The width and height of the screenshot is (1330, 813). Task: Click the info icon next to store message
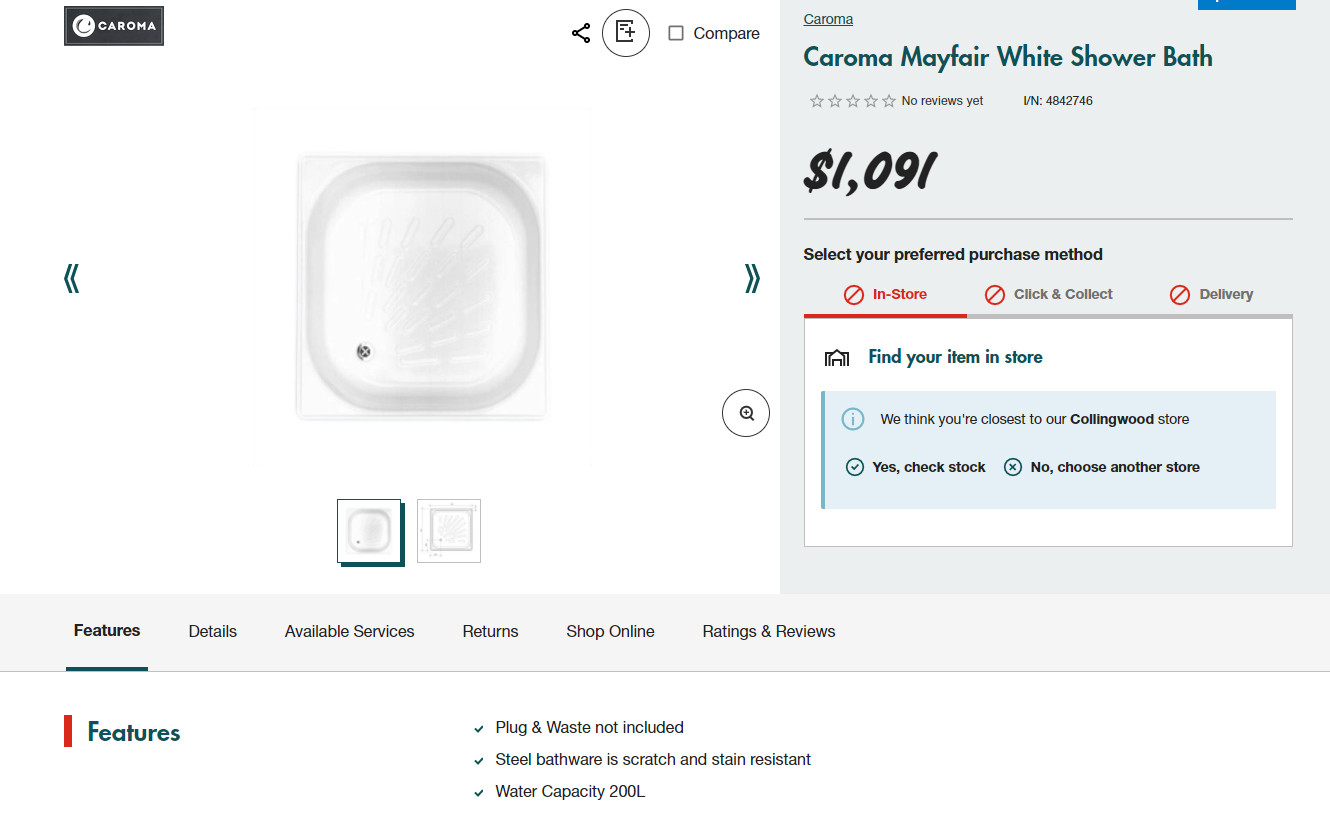pyautogui.click(x=852, y=419)
